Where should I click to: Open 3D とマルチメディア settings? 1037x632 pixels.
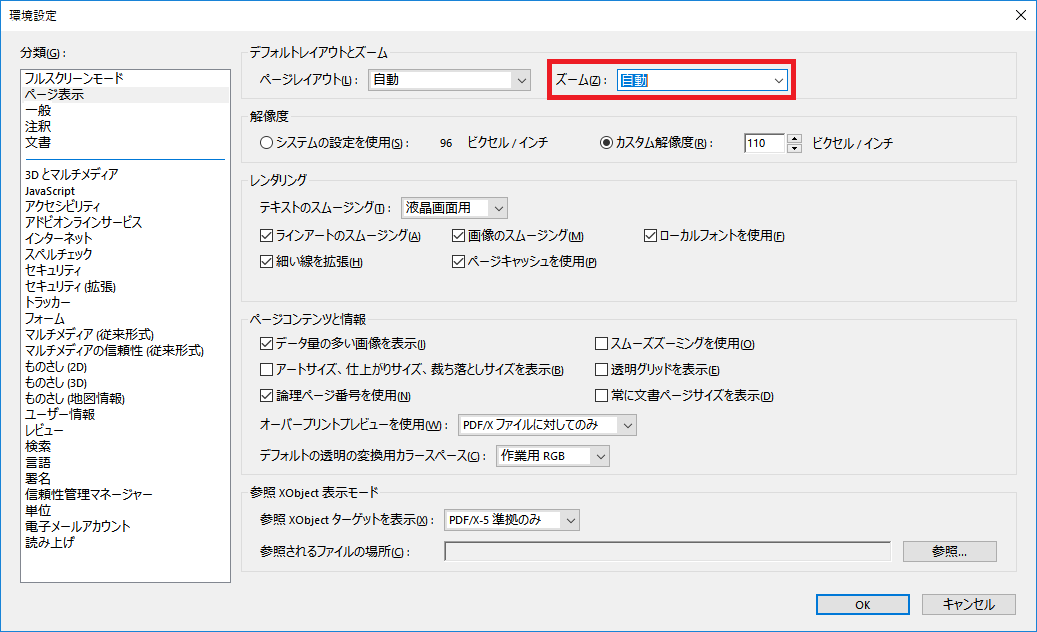pyautogui.click(x=71, y=175)
